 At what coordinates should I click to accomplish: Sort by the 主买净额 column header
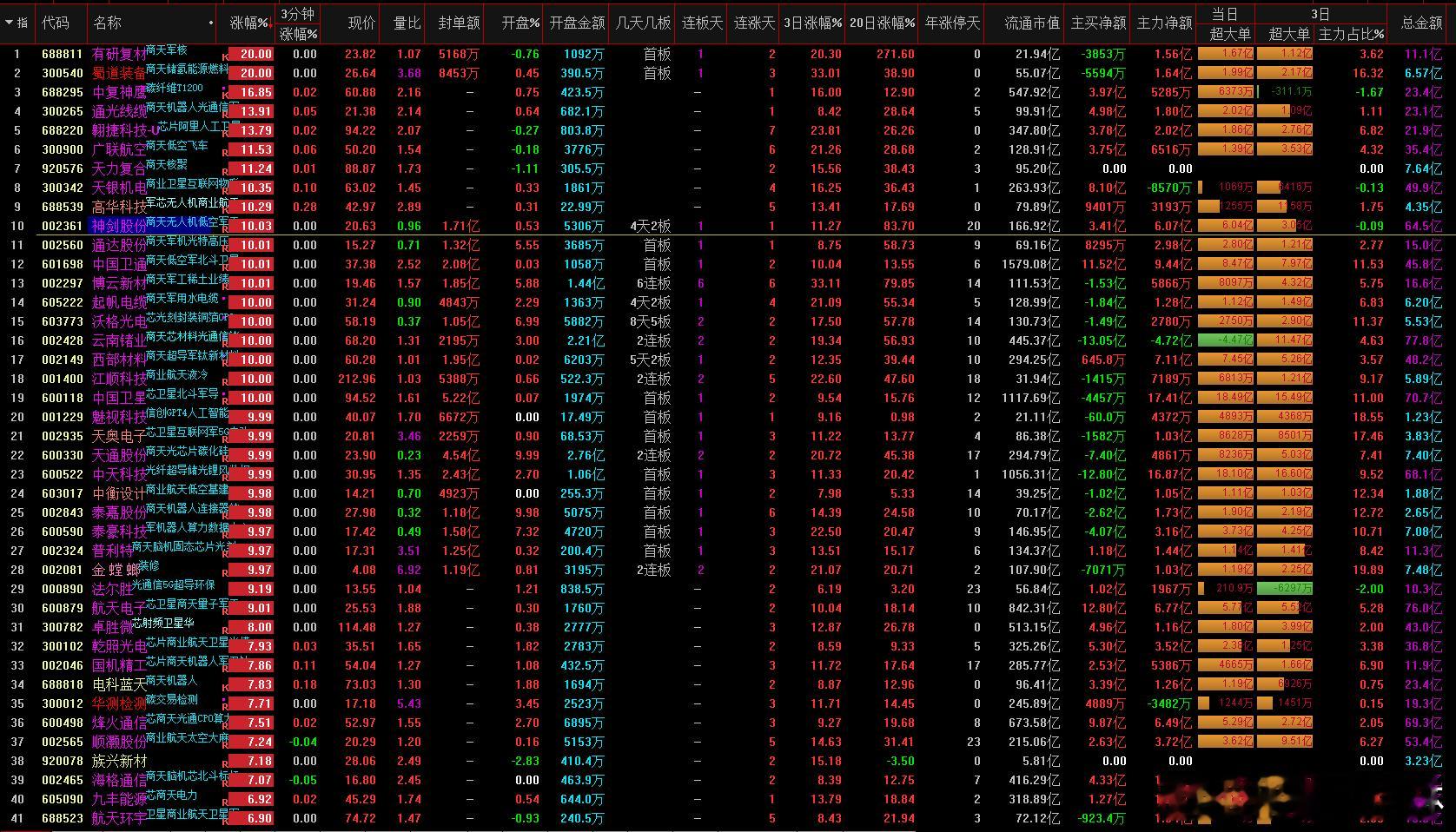click(x=1098, y=23)
